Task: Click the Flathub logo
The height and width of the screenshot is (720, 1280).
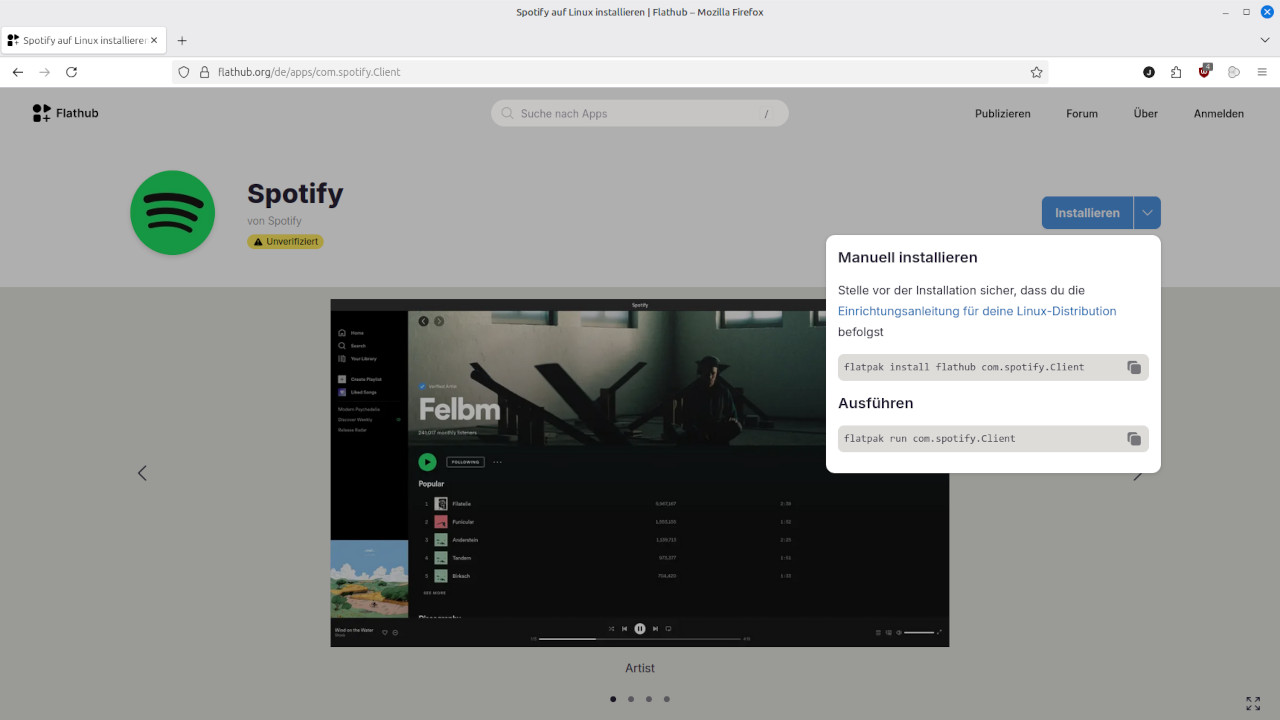Action: pyautogui.click(x=66, y=113)
